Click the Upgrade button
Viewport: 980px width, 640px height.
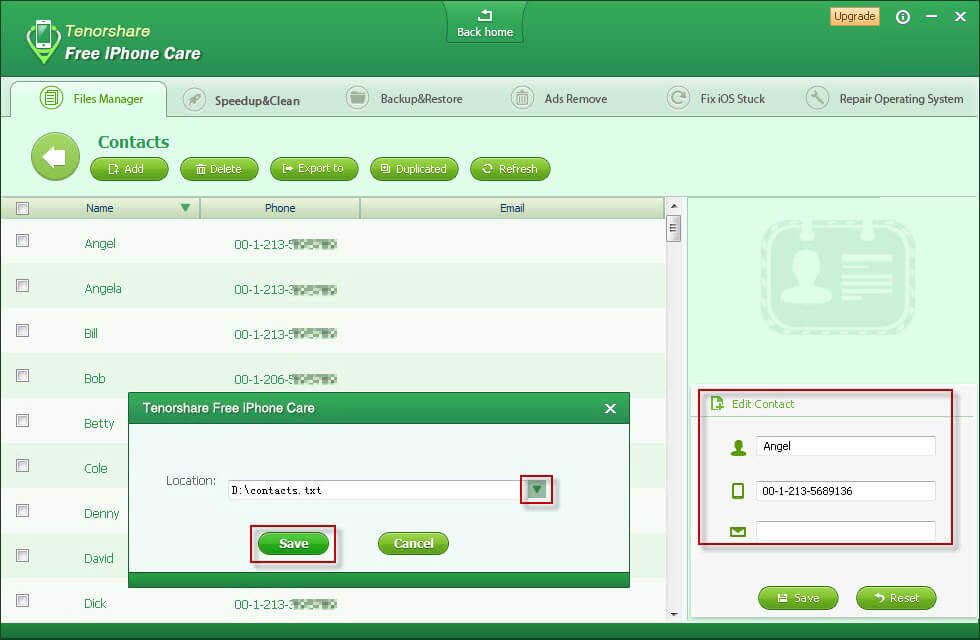tap(854, 16)
